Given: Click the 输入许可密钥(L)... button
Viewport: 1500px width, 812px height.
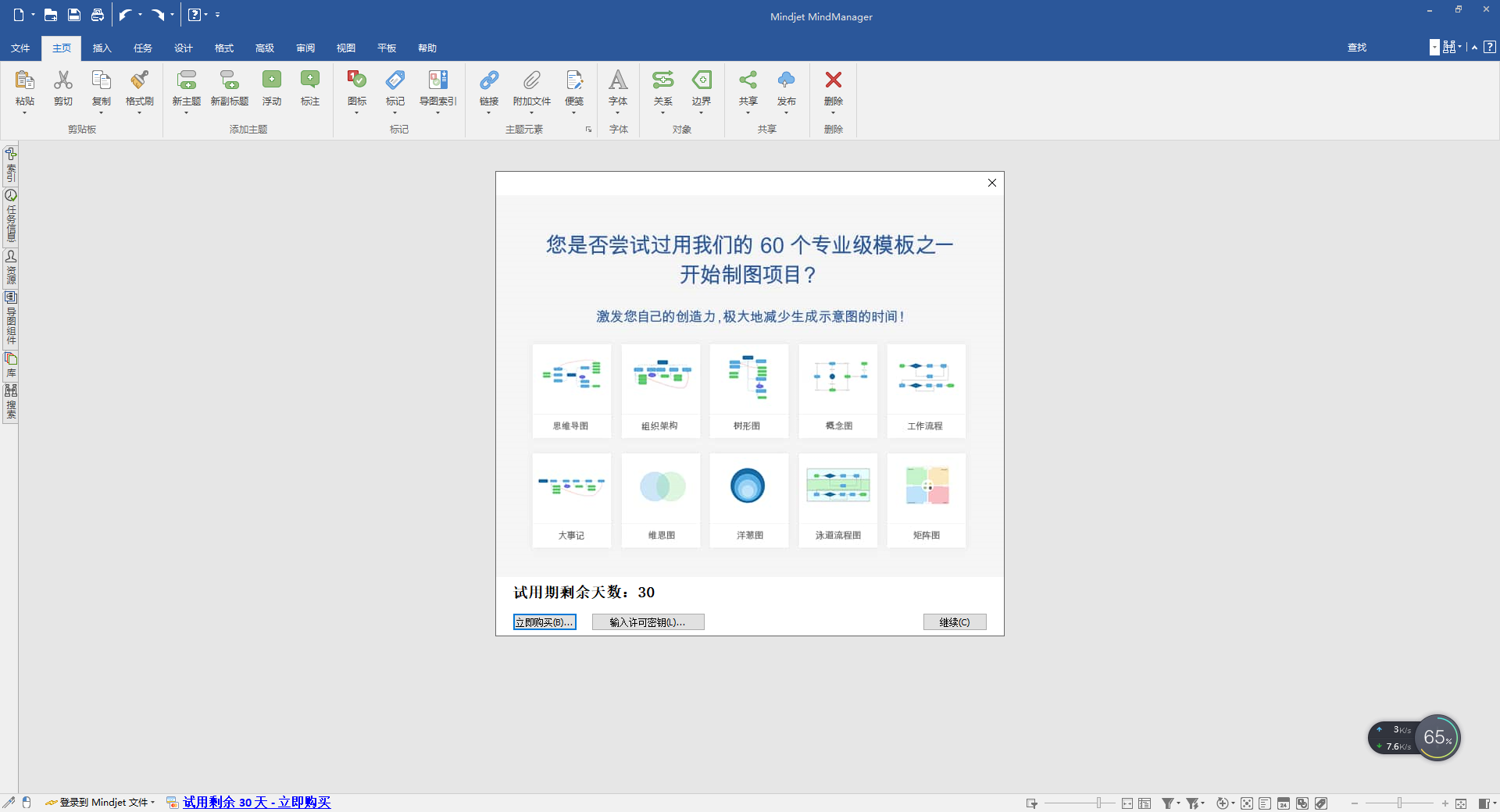Looking at the screenshot, I should click(648, 622).
